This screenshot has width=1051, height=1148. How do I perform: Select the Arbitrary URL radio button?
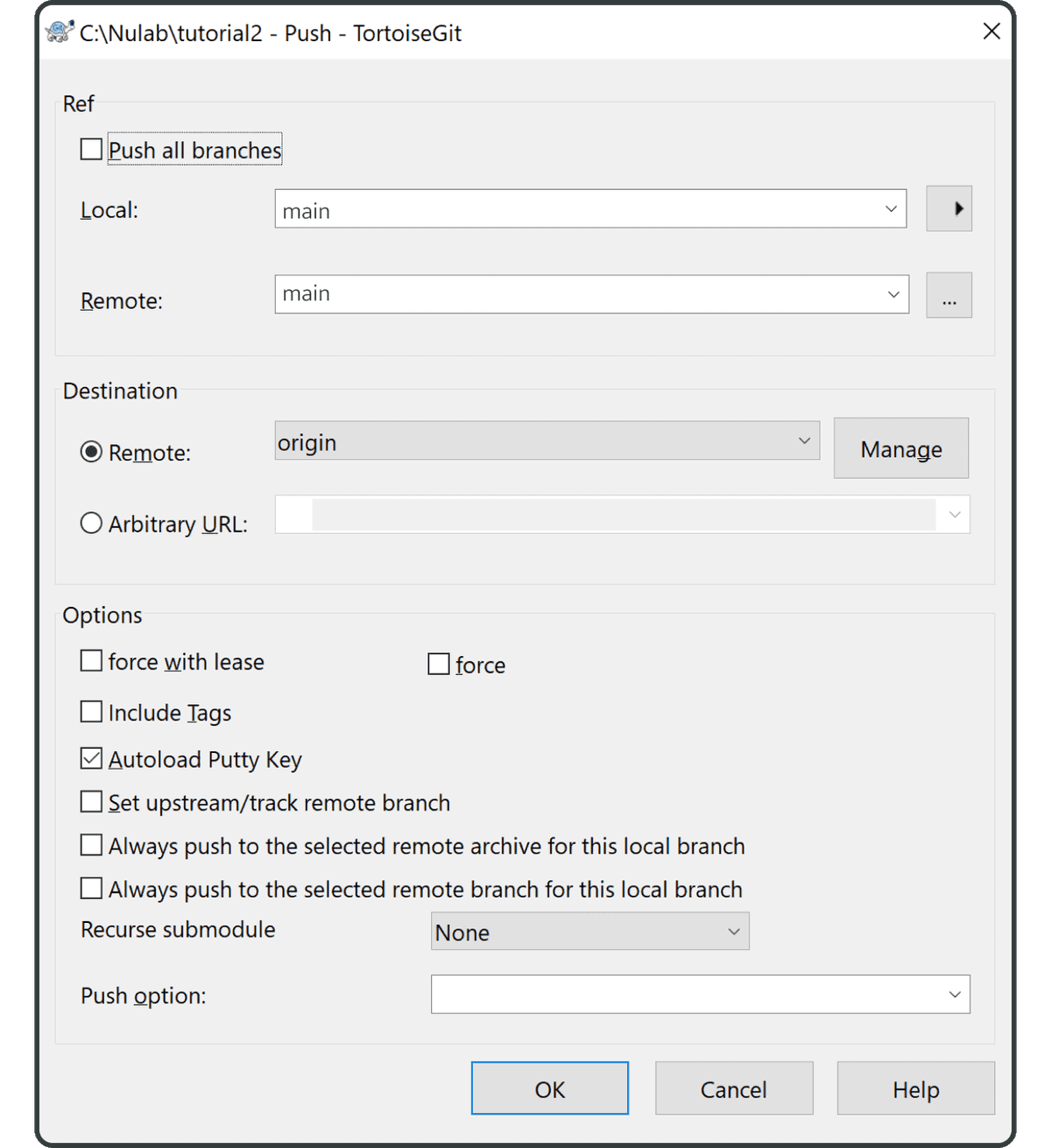point(91,522)
